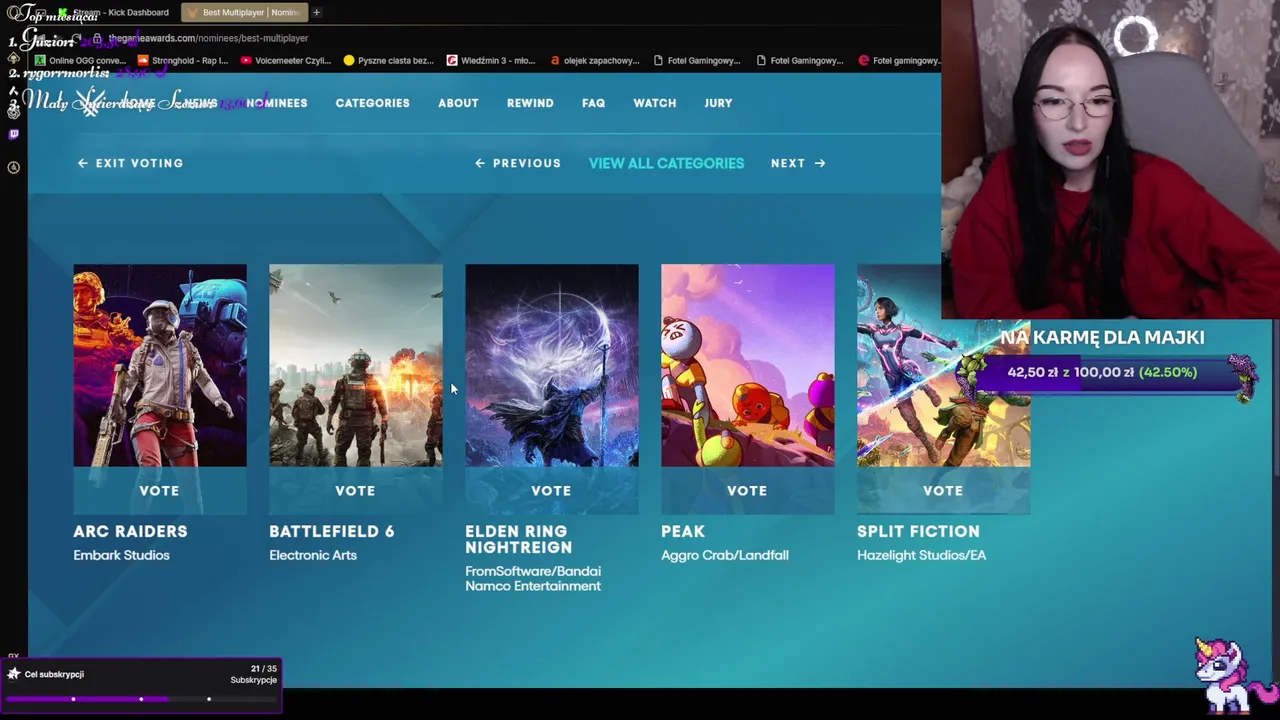Open the REWIND menu item
Screen dimensions: 1280x720
[x=530, y=103]
